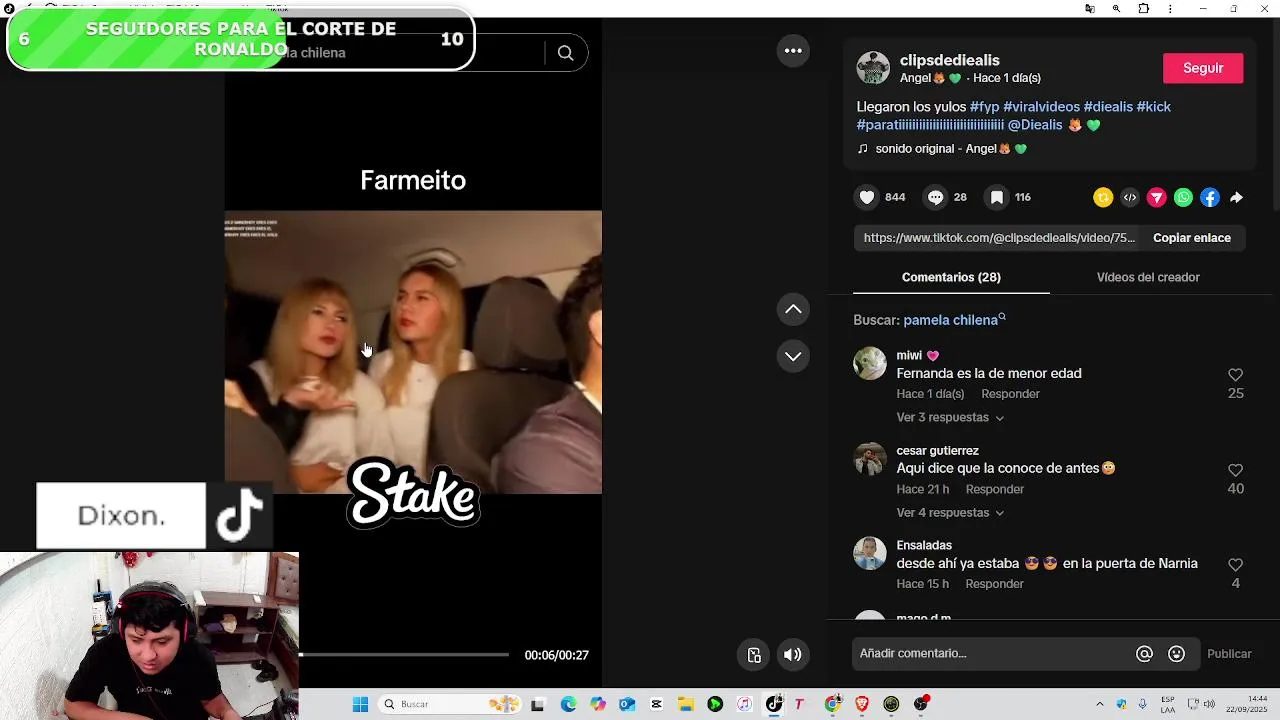Open more share options arrow
This screenshot has width=1280, height=720.
1236,197
